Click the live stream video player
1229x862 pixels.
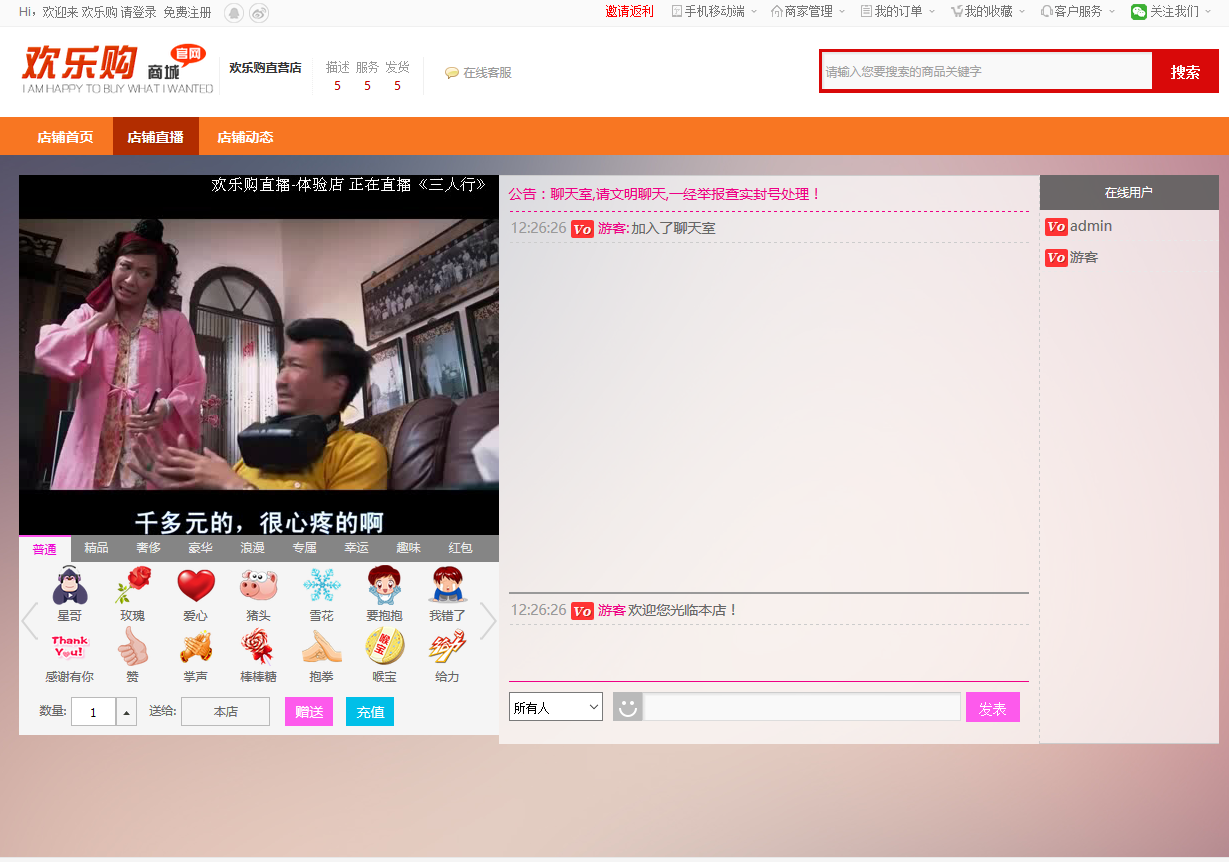pos(259,355)
